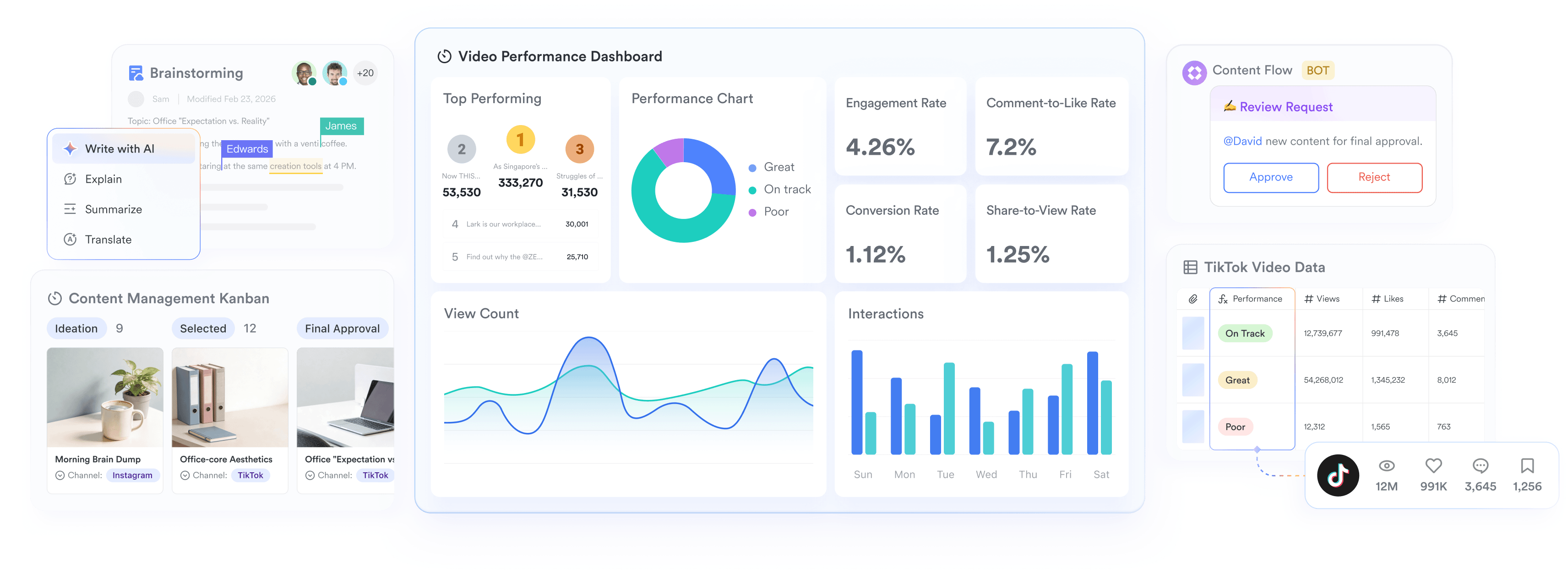The image size is (1568, 574).
Task: Reject the review request
Action: [1374, 177]
